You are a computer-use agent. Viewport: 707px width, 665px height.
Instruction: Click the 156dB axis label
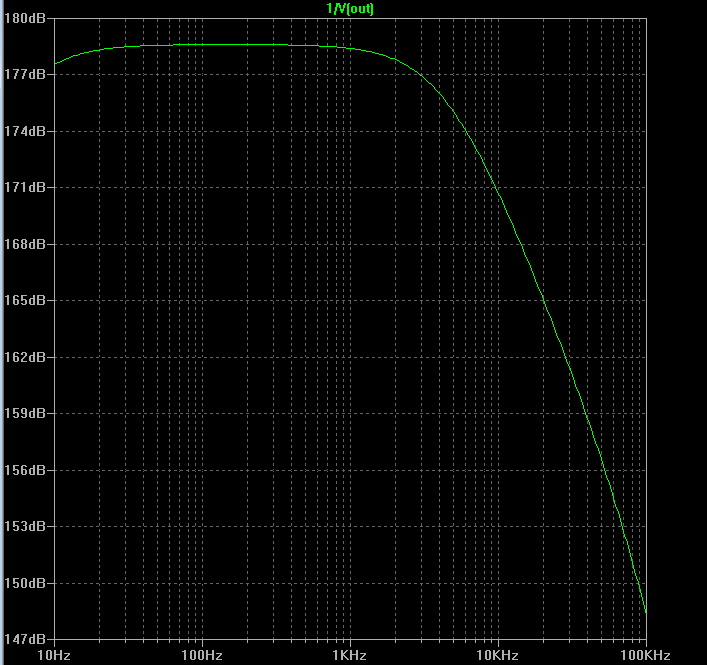25,470
